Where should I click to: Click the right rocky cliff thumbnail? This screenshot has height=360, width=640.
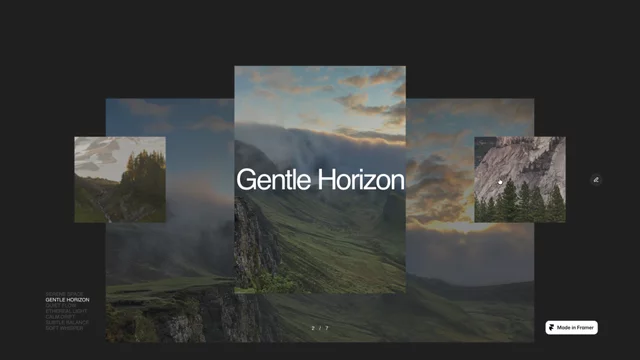(x=520, y=180)
